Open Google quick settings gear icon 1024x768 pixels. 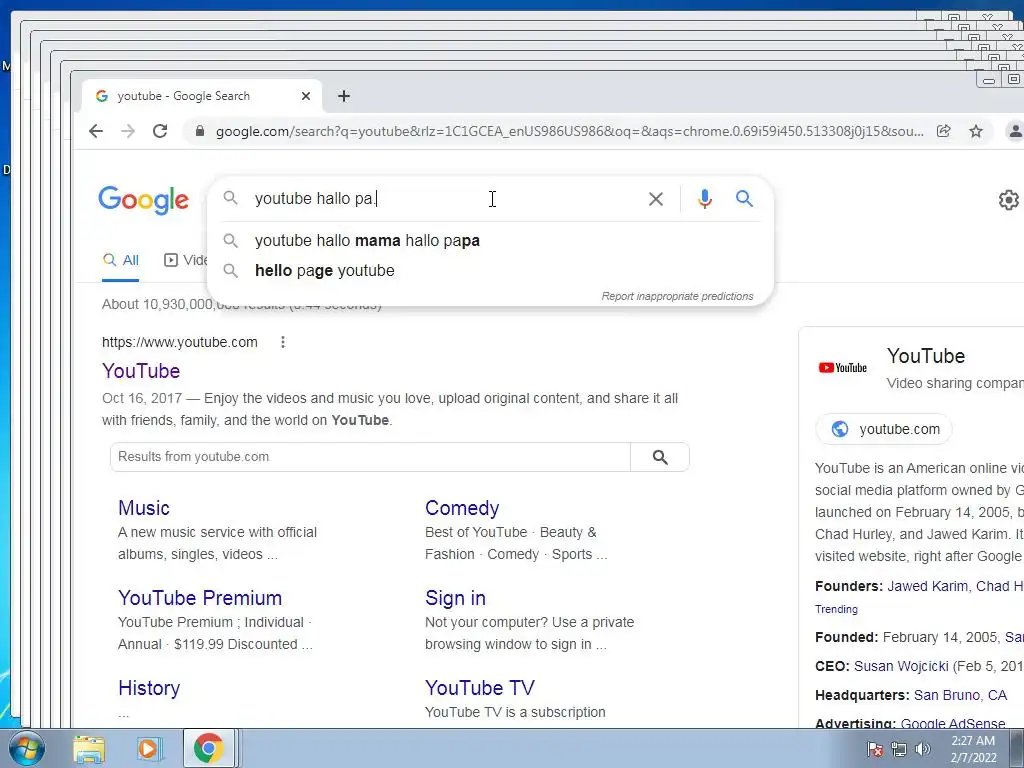(1008, 200)
